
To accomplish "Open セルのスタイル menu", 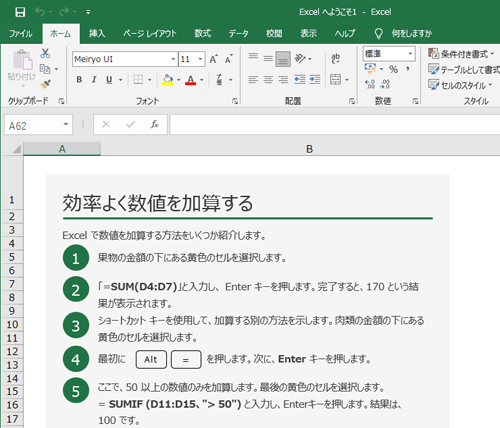I will 461,85.
